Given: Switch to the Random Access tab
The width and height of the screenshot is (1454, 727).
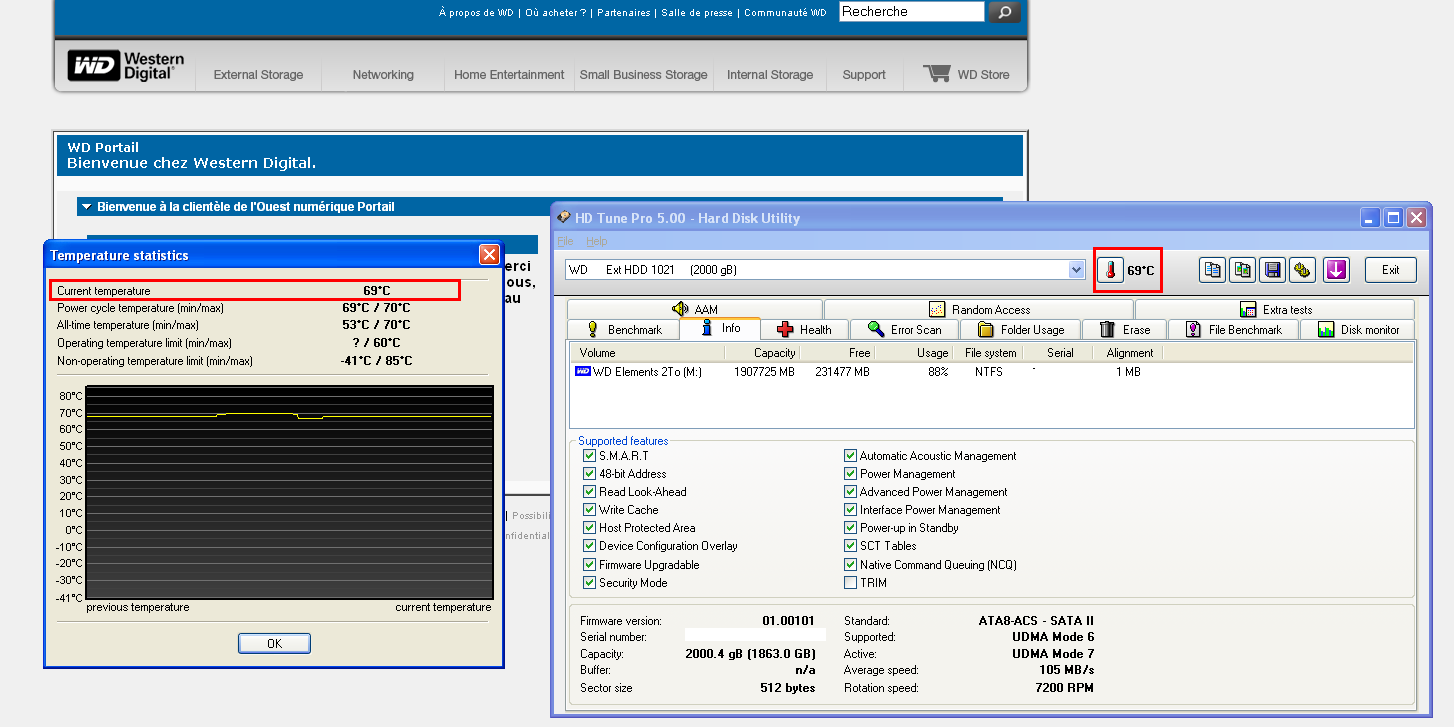Looking at the screenshot, I should click(979, 309).
